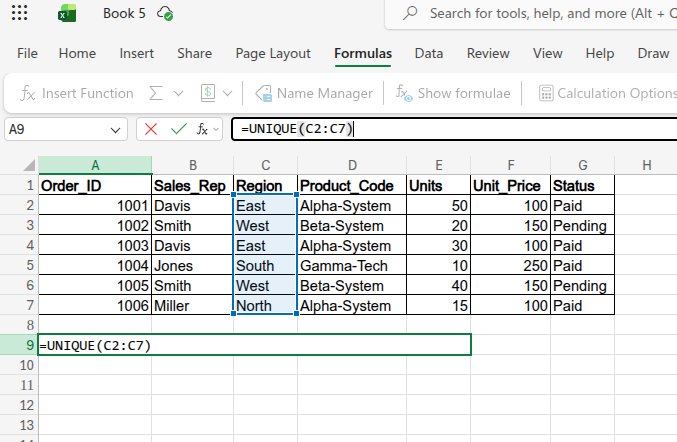Toggle Show formulae
The height and width of the screenshot is (442, 677).
(453, 93)
